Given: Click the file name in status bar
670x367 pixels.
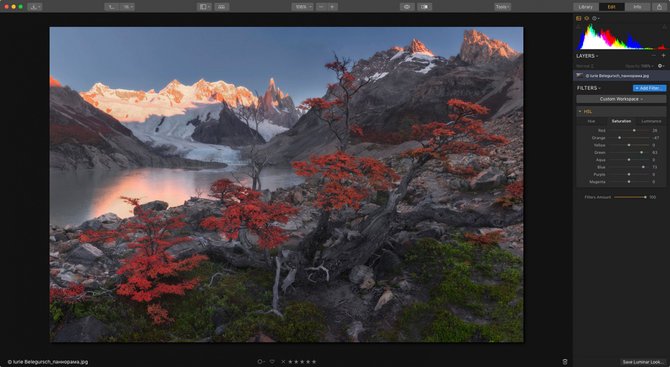Looking at the screenshot, I should [x=48, y=362].
